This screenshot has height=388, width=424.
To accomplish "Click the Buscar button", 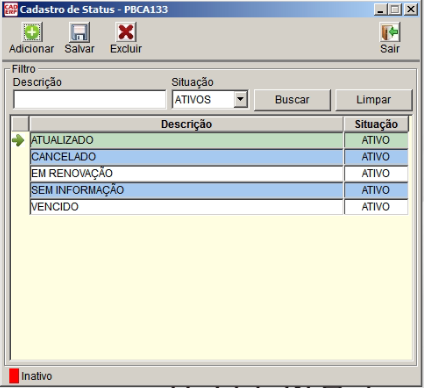I will (292, 100).
